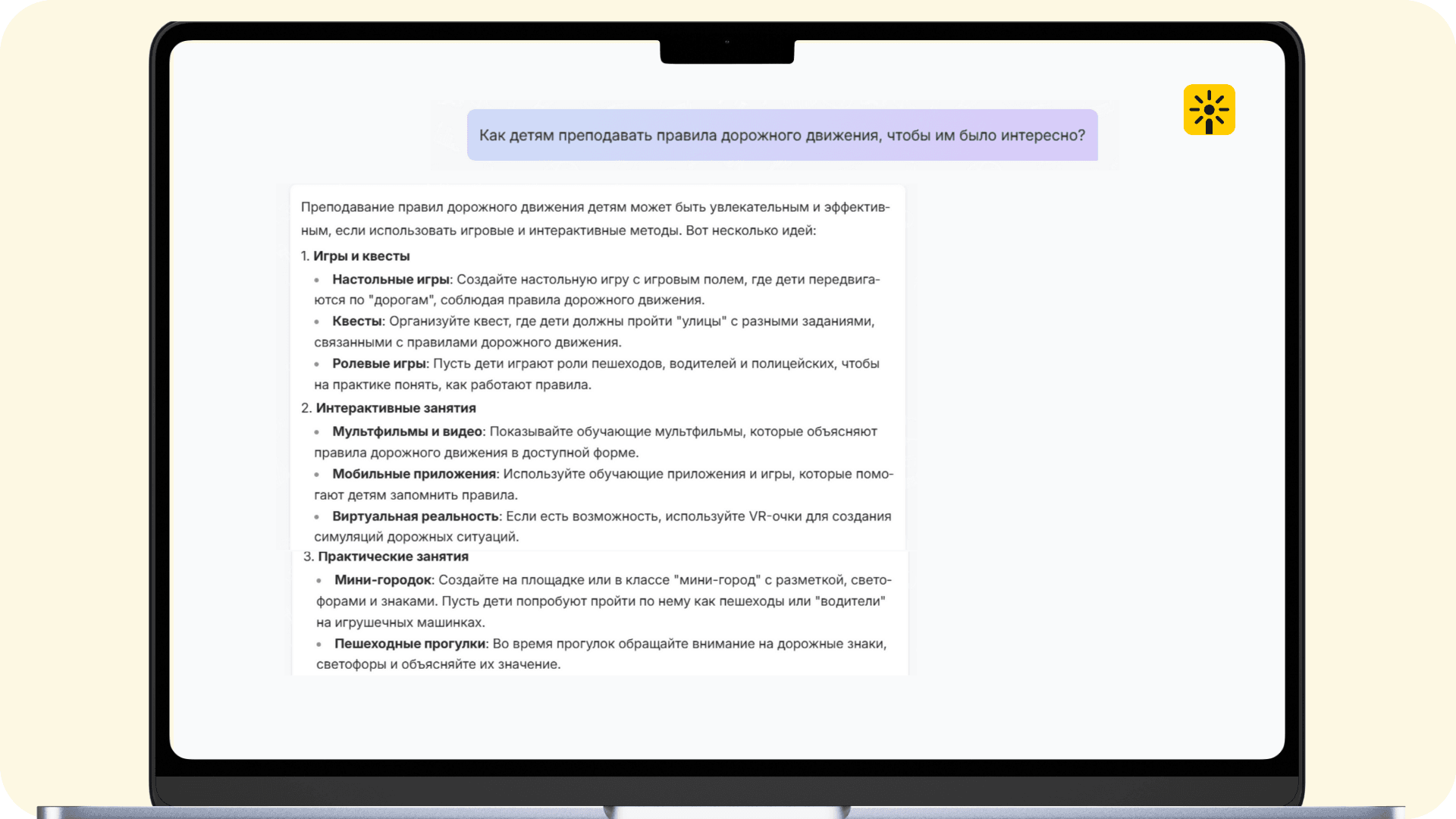Click the bold text 'Ролевые игры'
The width and height of the screenshot is (1456, 819).
378,364
